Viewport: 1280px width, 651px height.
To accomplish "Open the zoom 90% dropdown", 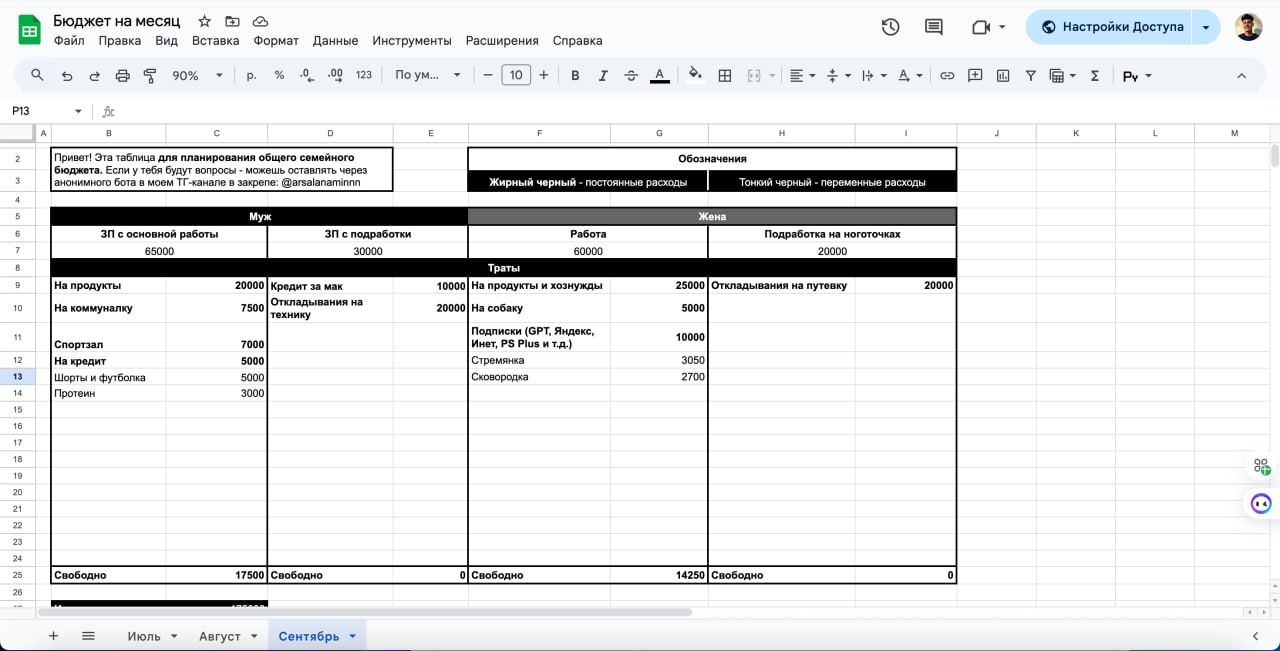I will 195,75.
